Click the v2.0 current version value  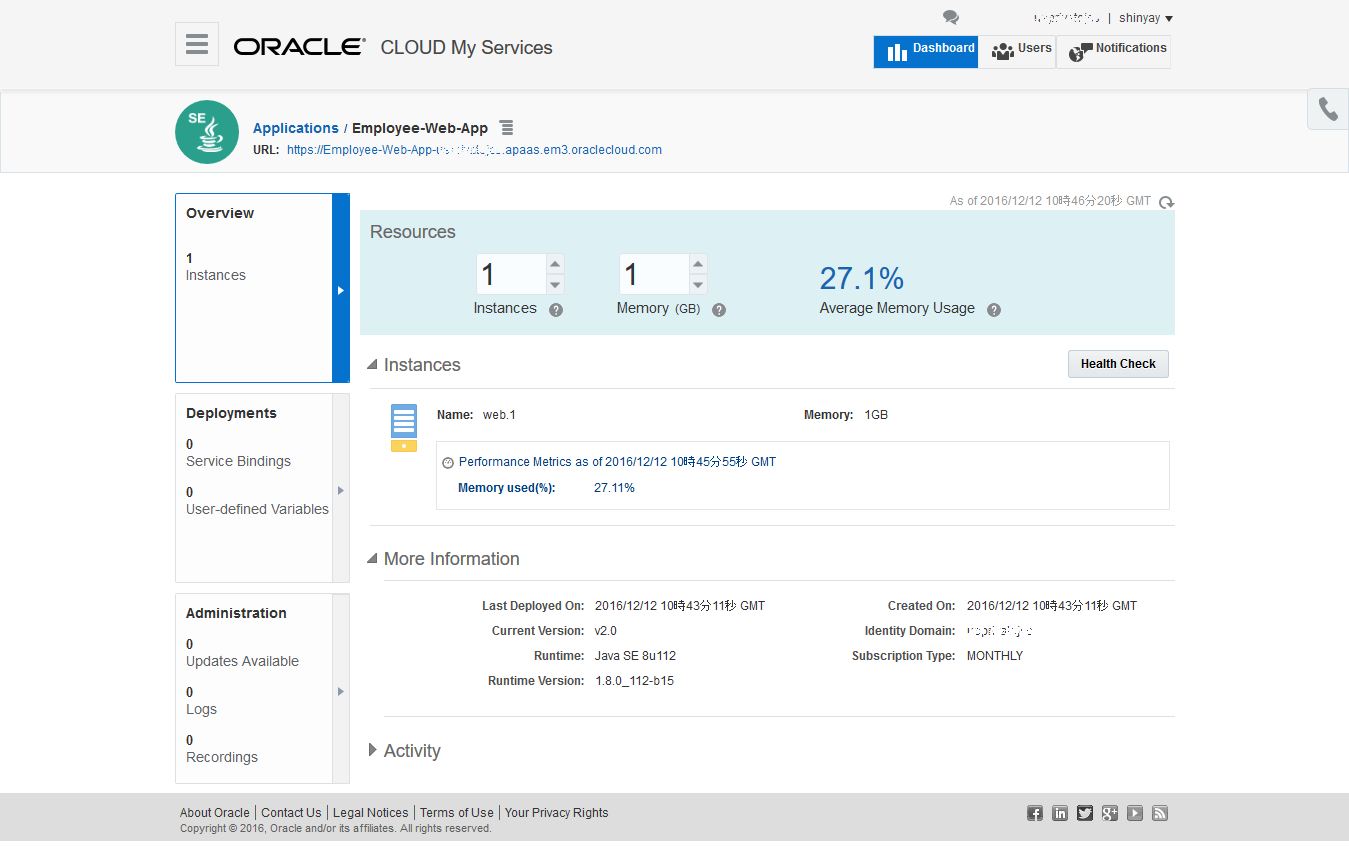[606, 631]
